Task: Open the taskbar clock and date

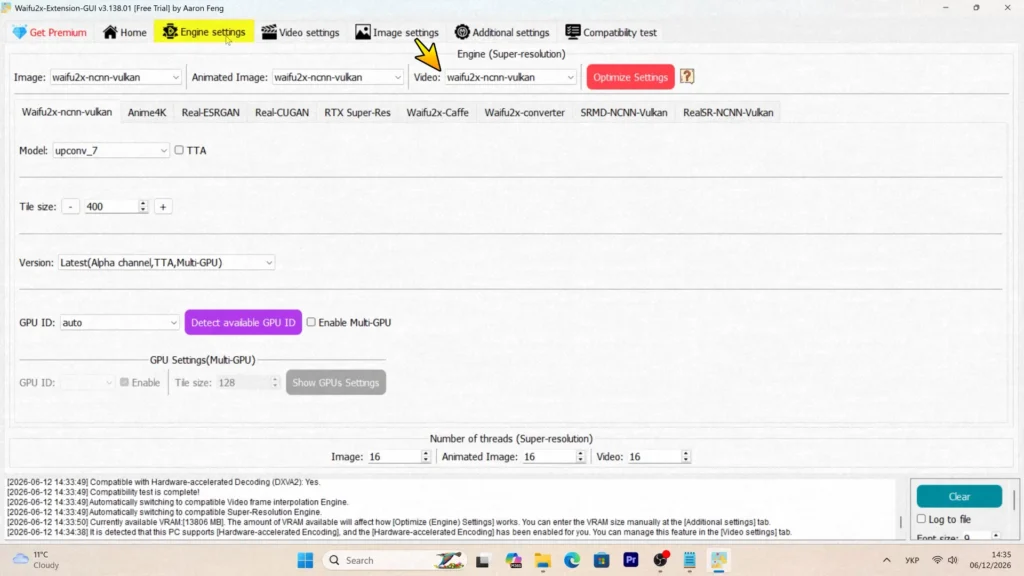Action: coord(991,560)
